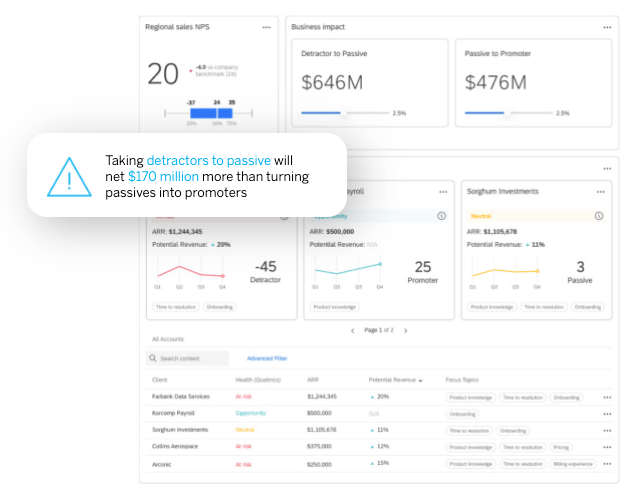Click Product knowledge tag on Sorghum card
The height and width of the screenshot is (498, 634).
pyautogui.click(x=492, y=307)
